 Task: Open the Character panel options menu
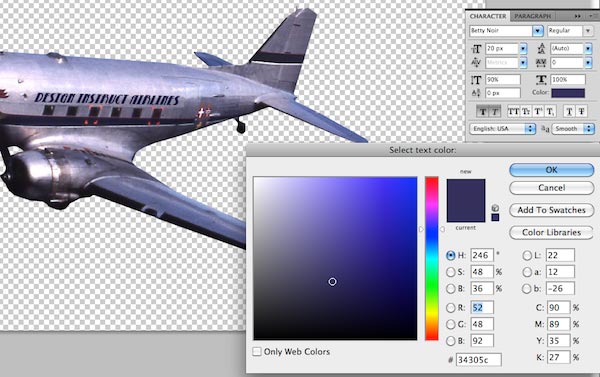(593, 16)
